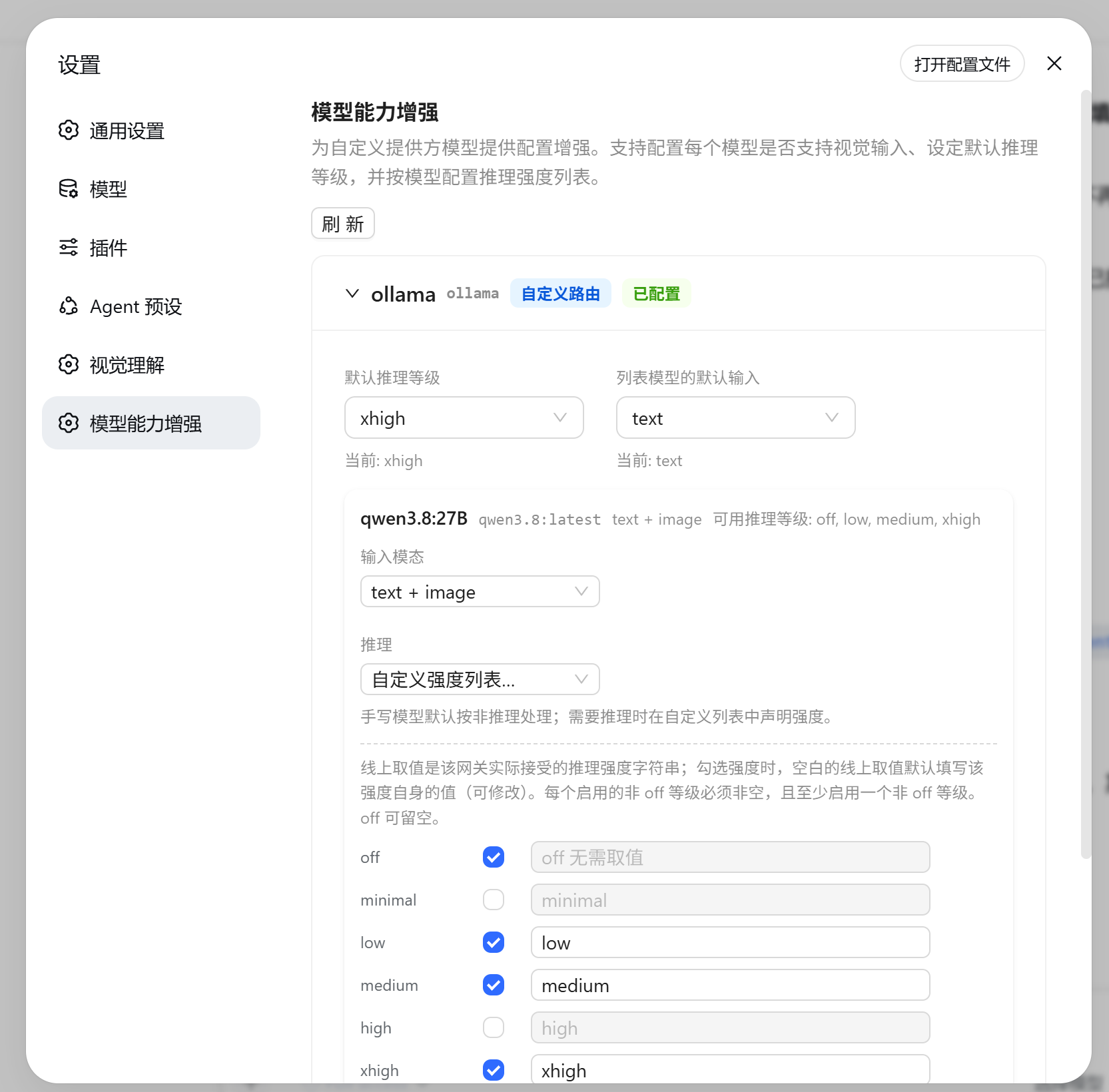
Task: Click the medium value input field
Action: pos(731,985)
